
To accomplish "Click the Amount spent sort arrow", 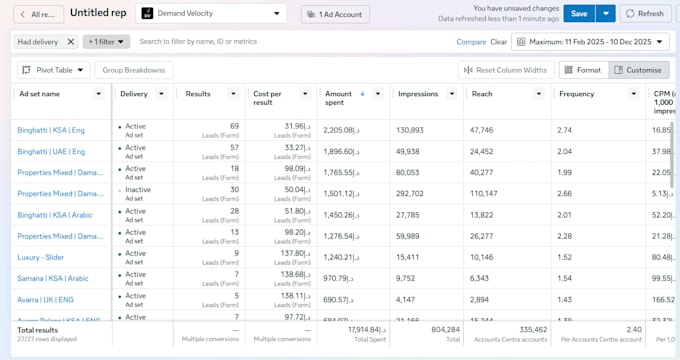I will (x=363, y=94).
